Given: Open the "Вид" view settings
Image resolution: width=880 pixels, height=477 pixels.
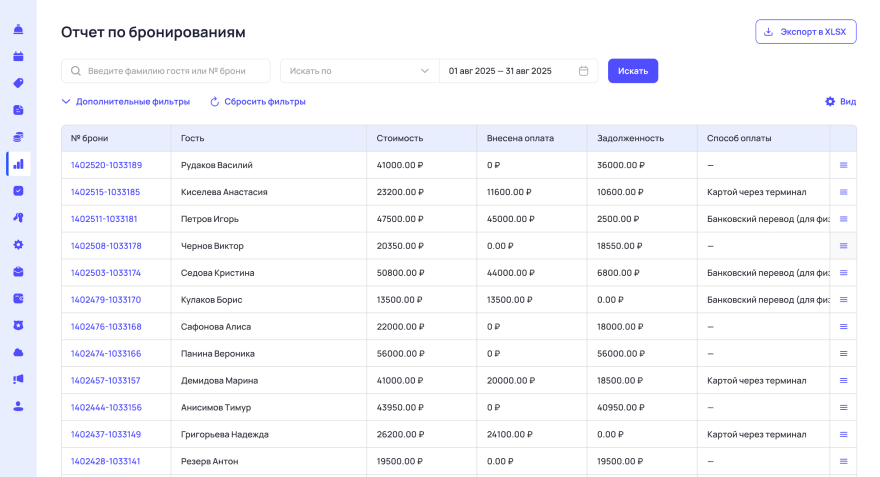Looking at the screenshot, I should [x=840, y=102].
